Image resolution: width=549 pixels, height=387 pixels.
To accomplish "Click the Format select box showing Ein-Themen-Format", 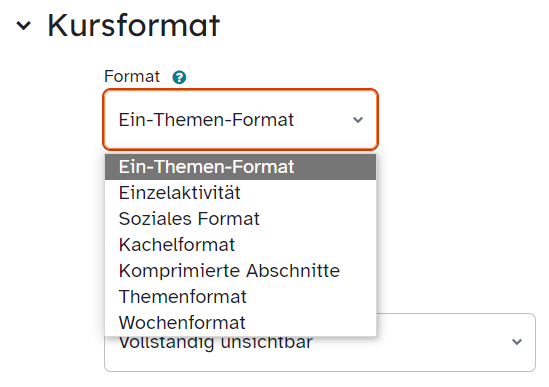I will [241, 120].
